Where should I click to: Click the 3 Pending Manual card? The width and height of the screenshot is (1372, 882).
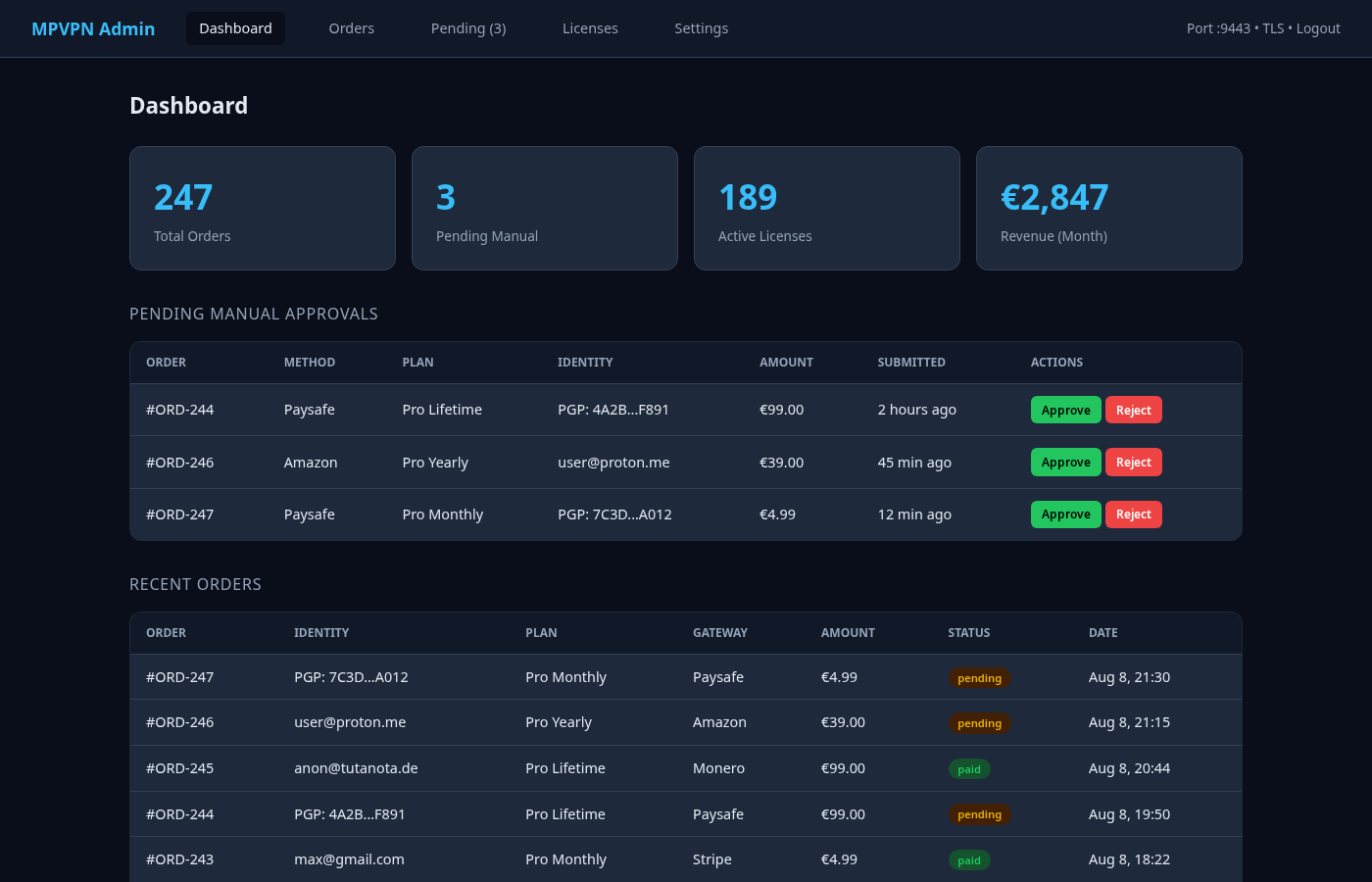[545, 208]
